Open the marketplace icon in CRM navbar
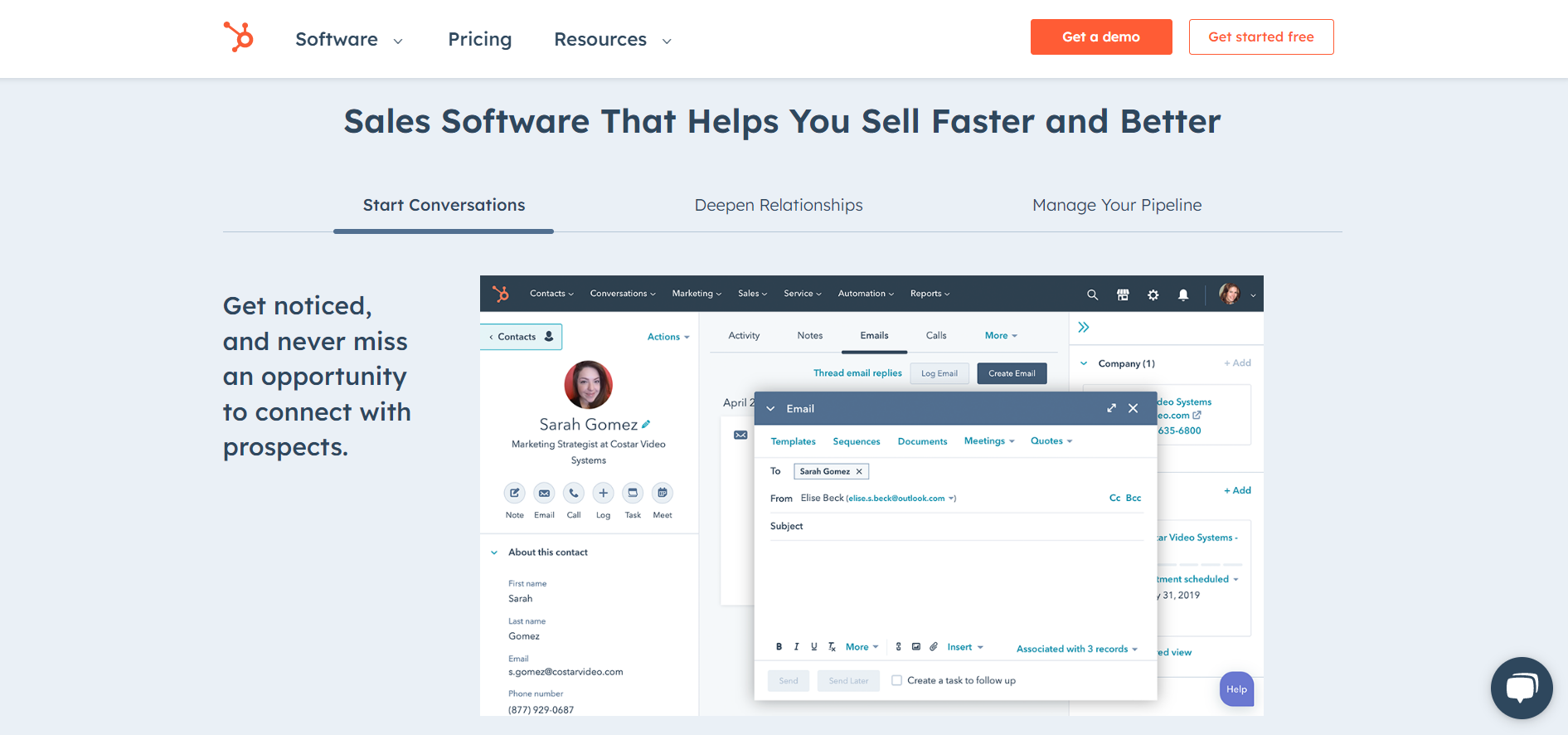 (x=1123, y=294)
